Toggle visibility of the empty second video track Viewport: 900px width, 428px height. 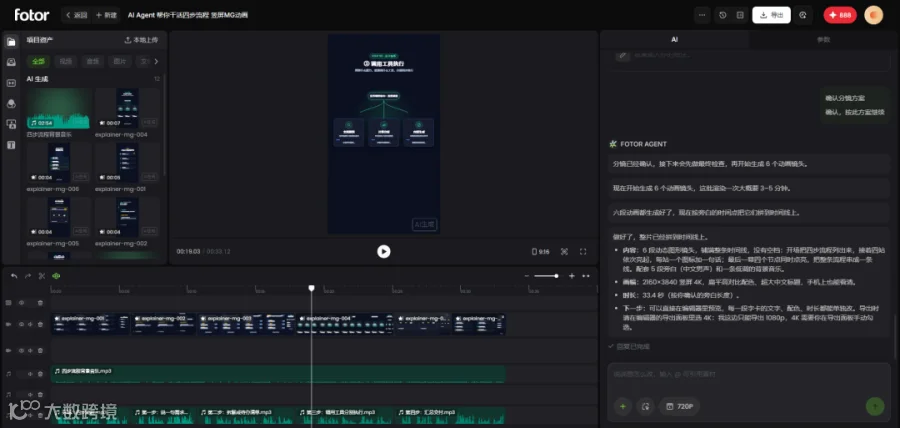pyautogui.click(x=22, y=350)
